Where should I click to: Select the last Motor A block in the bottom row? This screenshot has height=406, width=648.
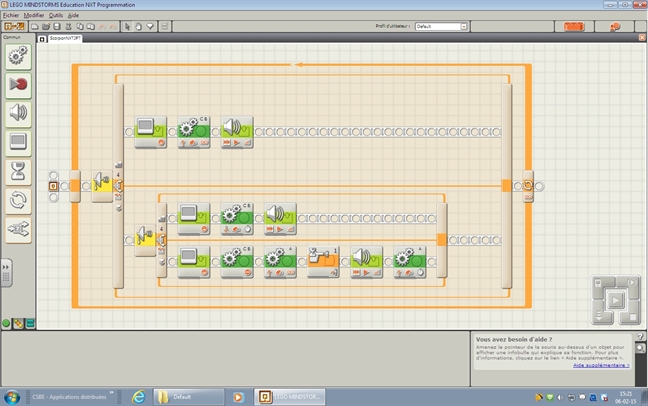[x=410, y=262]
